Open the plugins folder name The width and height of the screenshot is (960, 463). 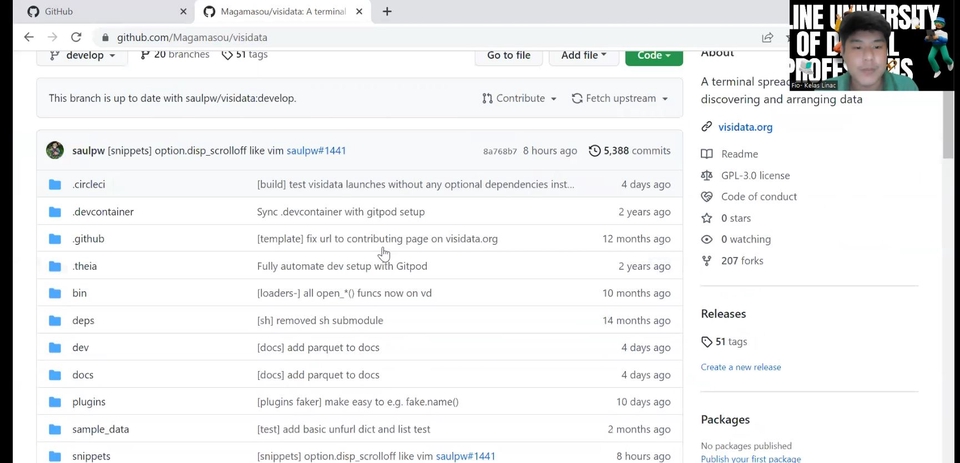(x=89, y=402)
